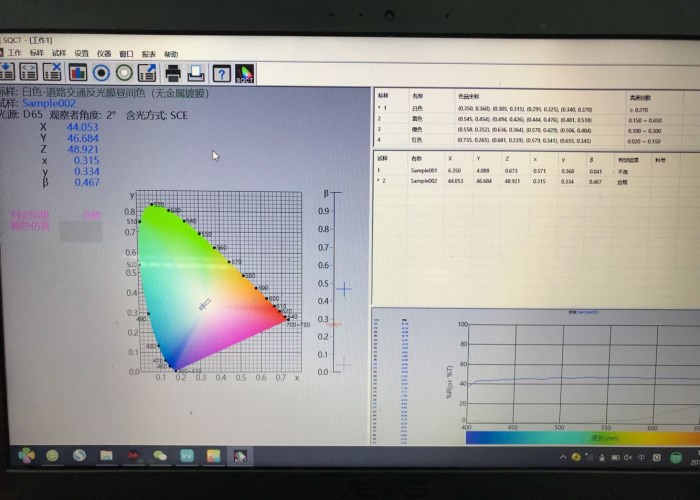Image resolution: width=700 pixels, height=500 pixels.
Task: Click the delete record icon with the blue X
Action: click(52, 72)
